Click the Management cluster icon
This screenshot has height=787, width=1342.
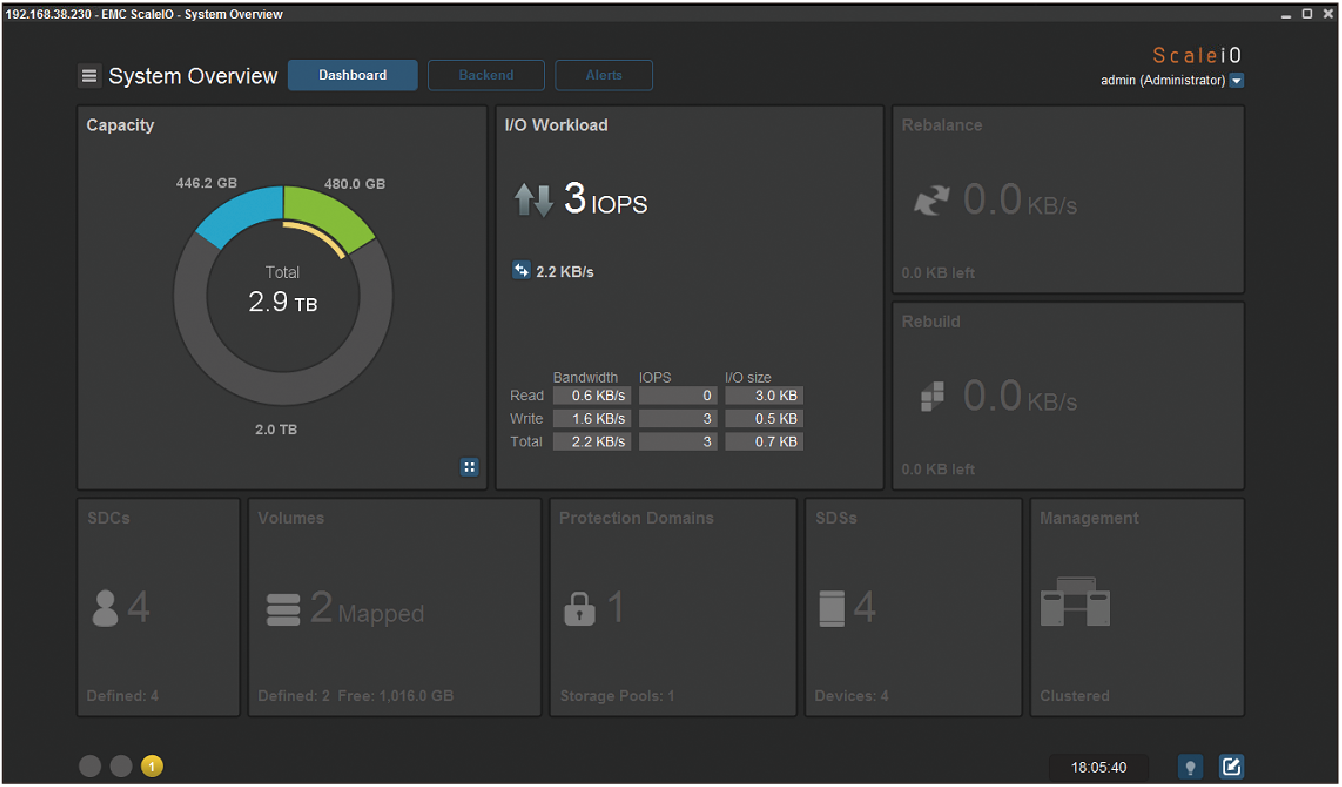click(1075, 602)
